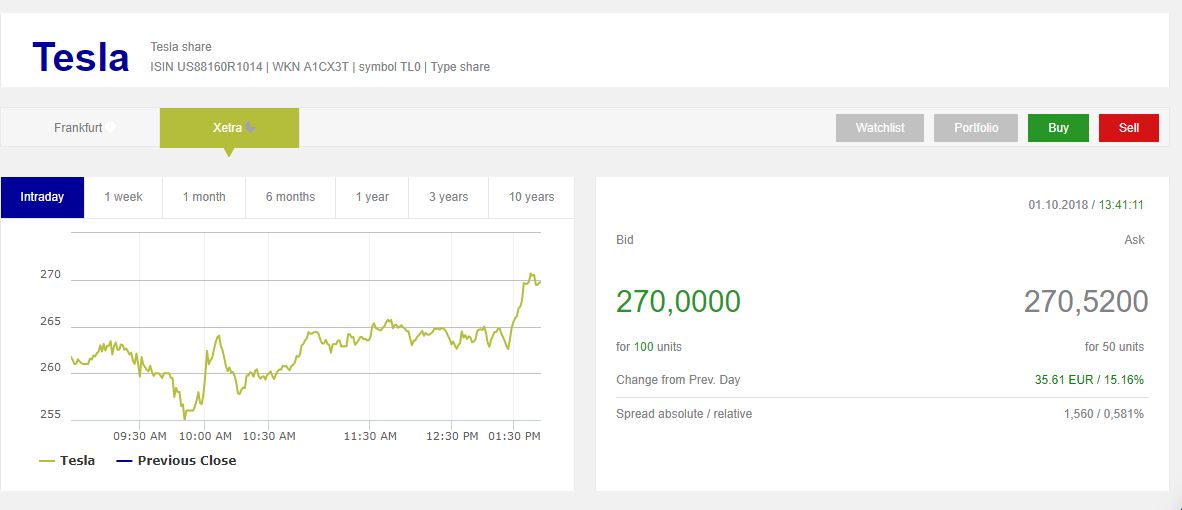Display the 6 months chart
The width and height of the screenshot is (1182, 510).
click(290, 197)
